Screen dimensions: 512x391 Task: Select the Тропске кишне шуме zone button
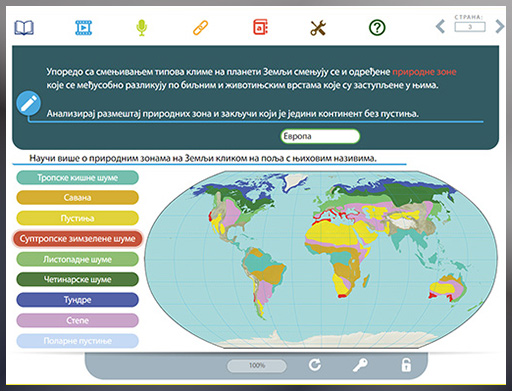pyautogui.click(x=77, y=178)
